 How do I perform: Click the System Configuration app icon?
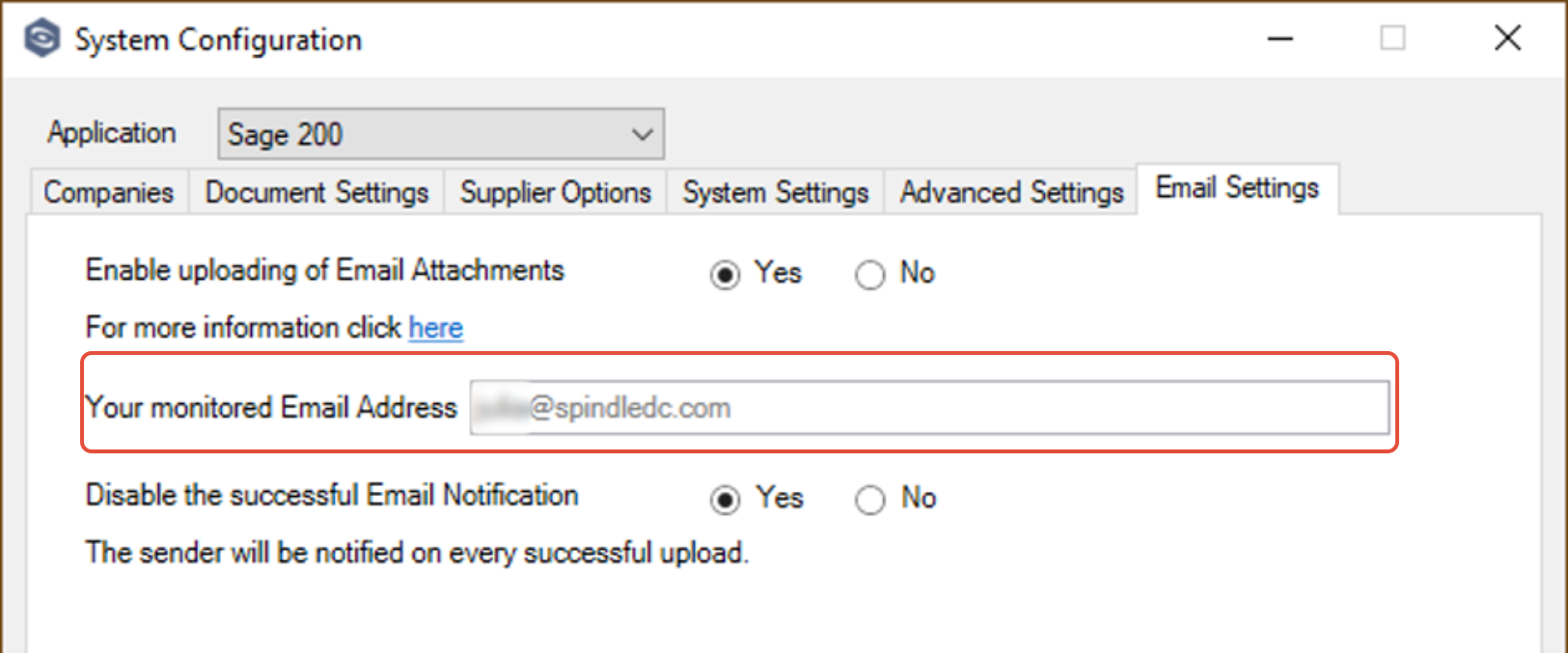42,40
